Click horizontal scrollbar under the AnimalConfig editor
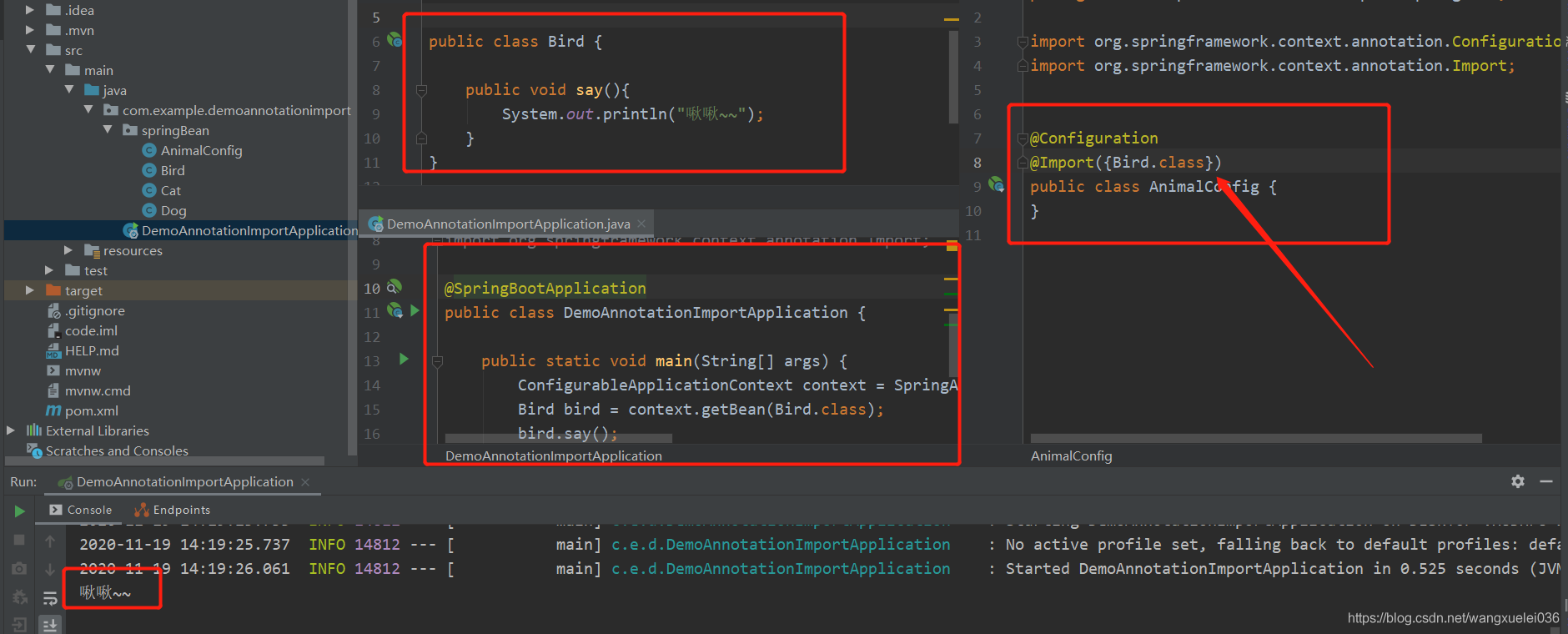Viewport: 1568px width, 634px height. coord(1255,438)
